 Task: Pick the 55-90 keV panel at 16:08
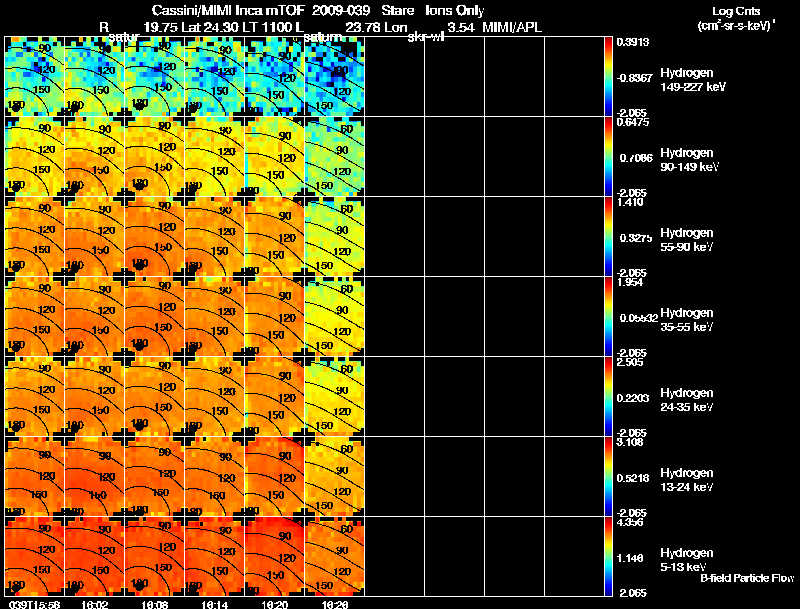[x=155, y=237]
